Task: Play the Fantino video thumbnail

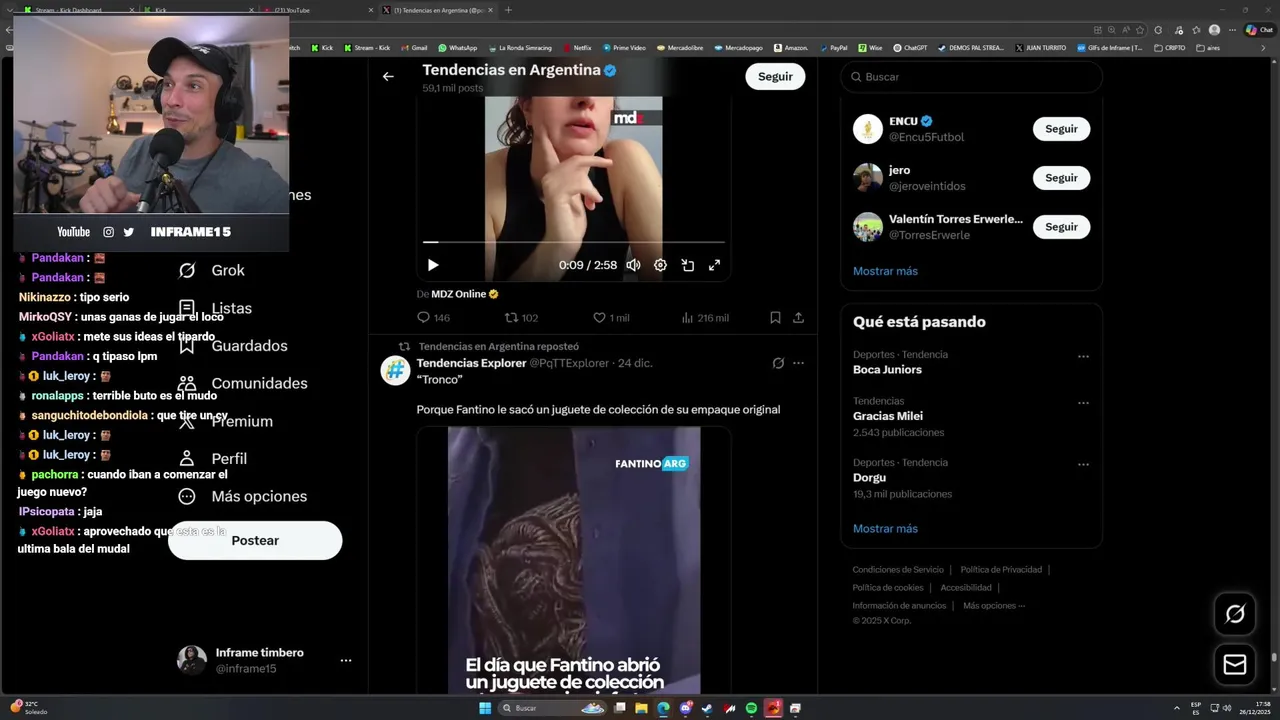Action: [x=574, y=560]
